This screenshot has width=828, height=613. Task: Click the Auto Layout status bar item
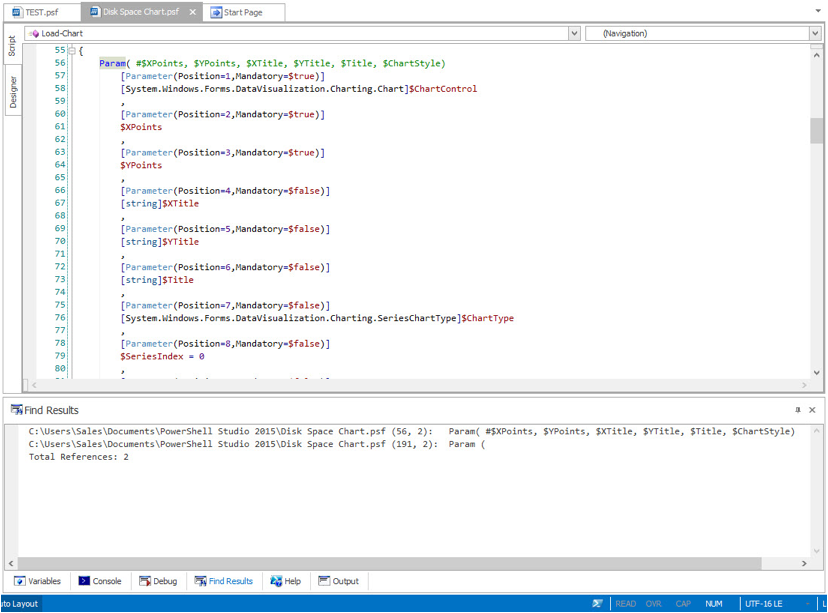[x=19, y=603]
